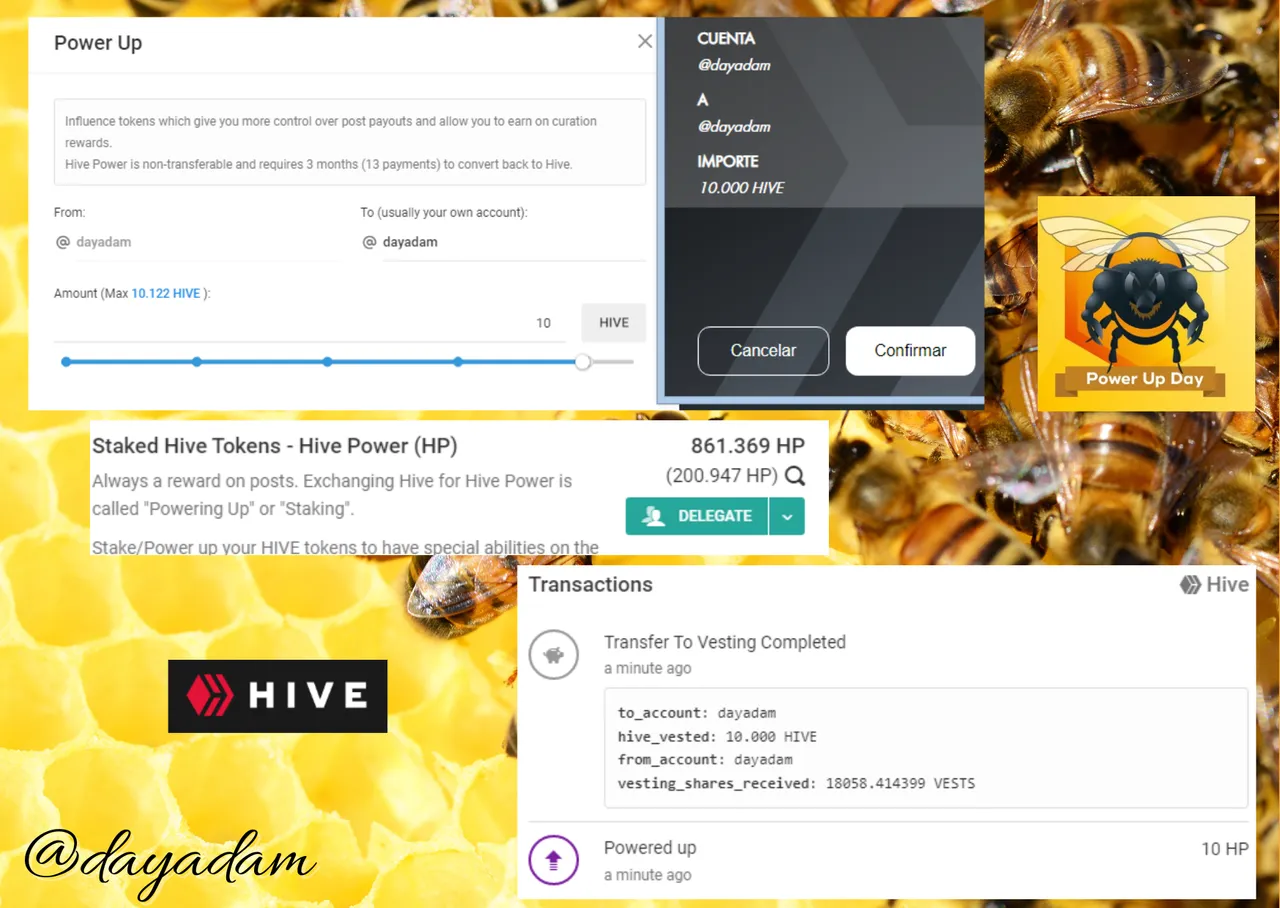Close the Power Up dialog

[x=645, y=41]
